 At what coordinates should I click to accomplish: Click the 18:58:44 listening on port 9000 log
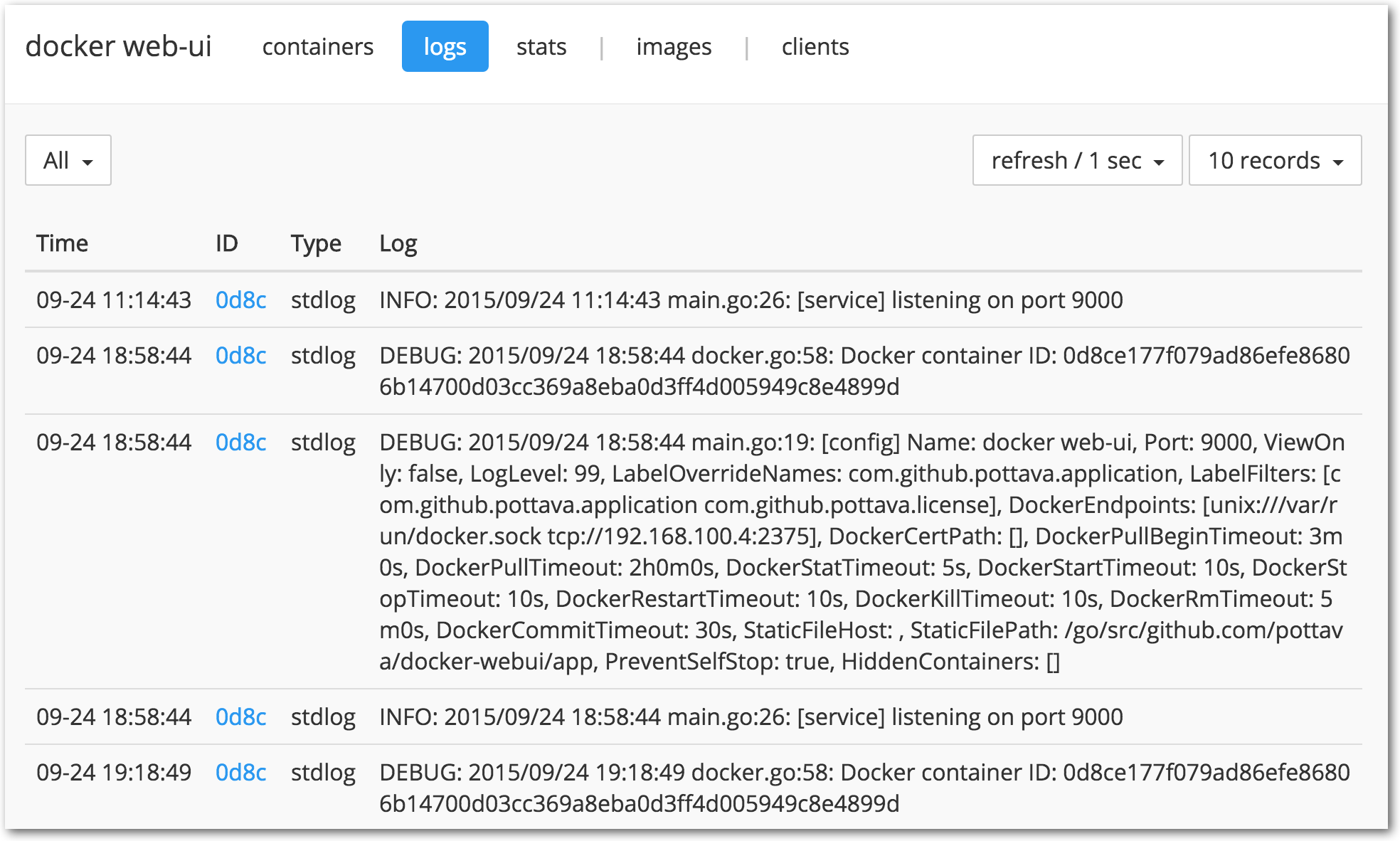(x=751, y=716)
